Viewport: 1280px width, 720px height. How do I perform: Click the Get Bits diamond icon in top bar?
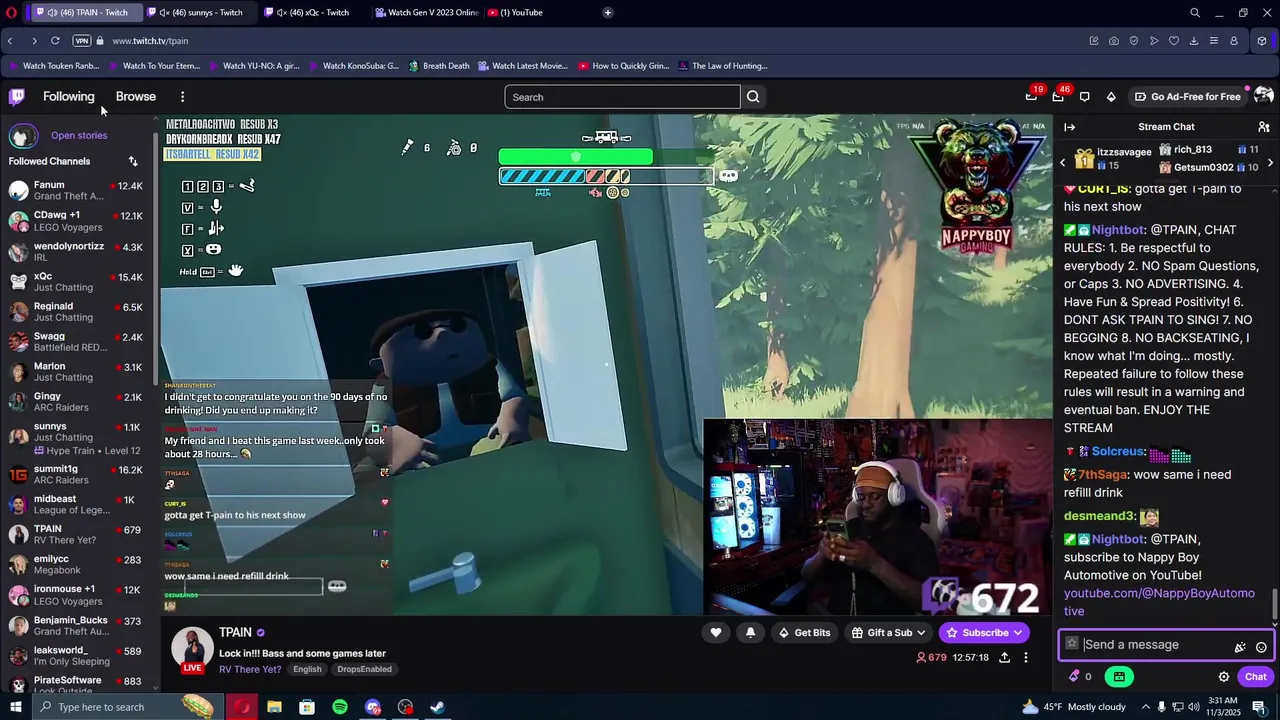[x=1111, y=97]
